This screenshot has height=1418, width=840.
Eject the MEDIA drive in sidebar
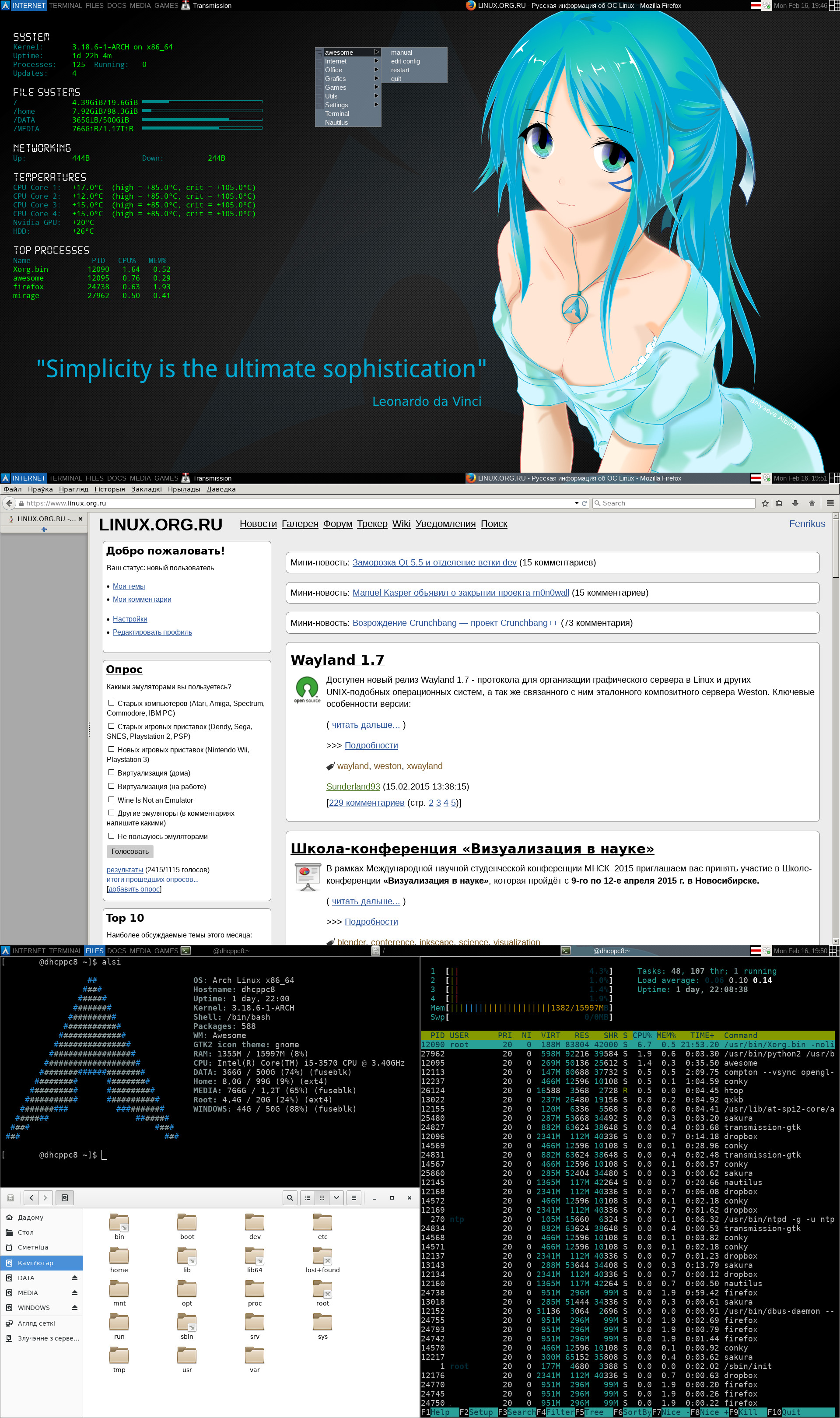(75, 1292)
